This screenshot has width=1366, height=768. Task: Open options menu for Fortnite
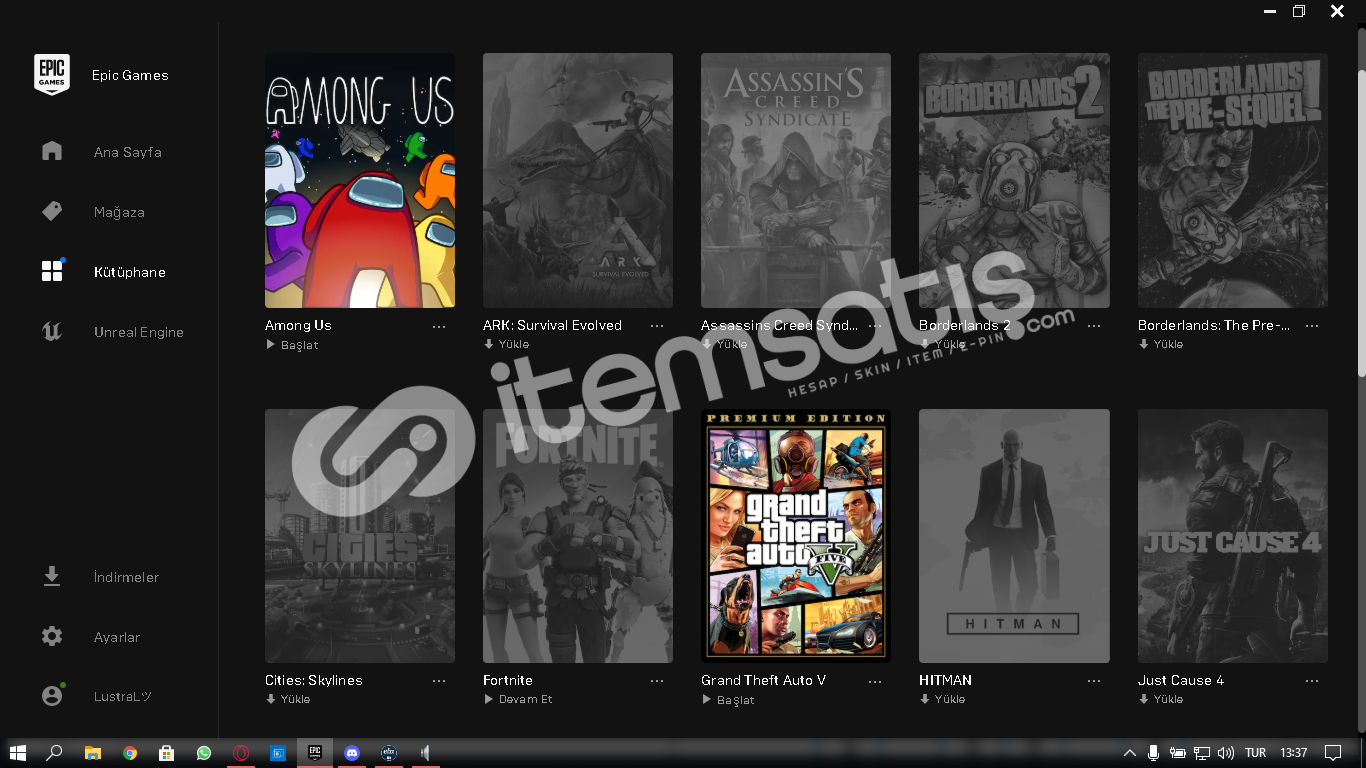coord(657,681)
